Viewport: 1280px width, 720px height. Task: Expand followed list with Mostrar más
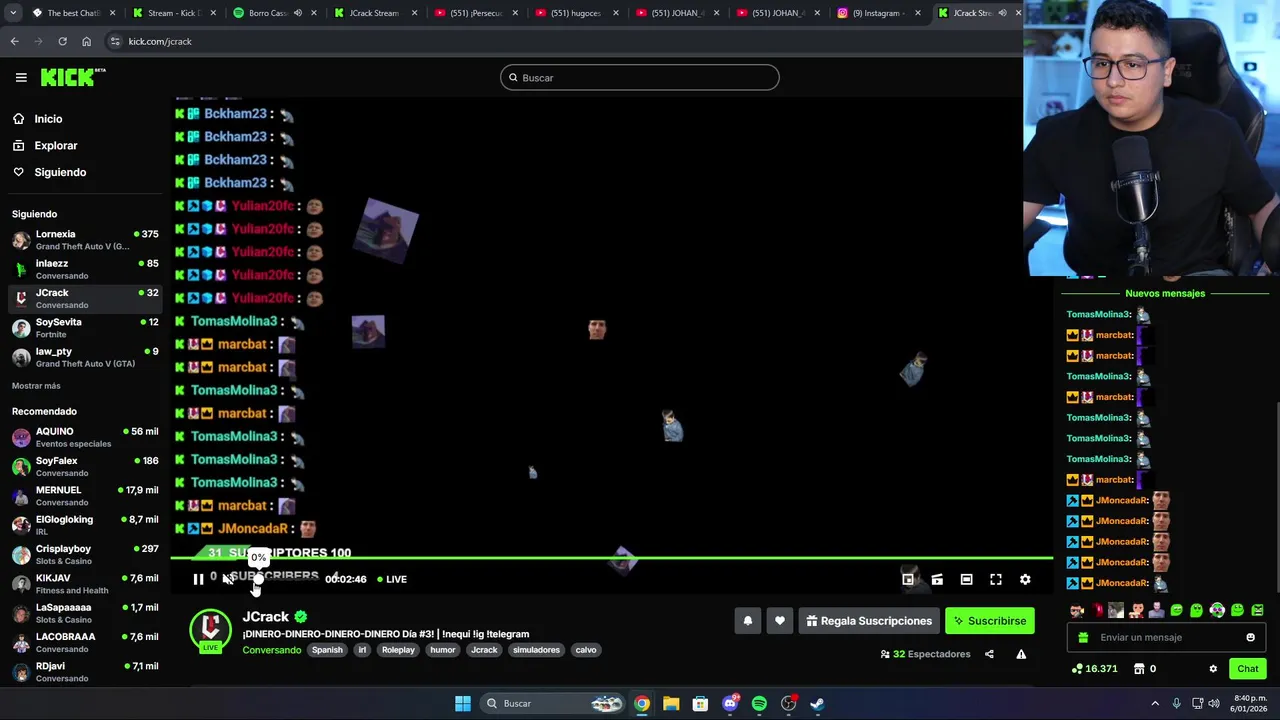36,386
